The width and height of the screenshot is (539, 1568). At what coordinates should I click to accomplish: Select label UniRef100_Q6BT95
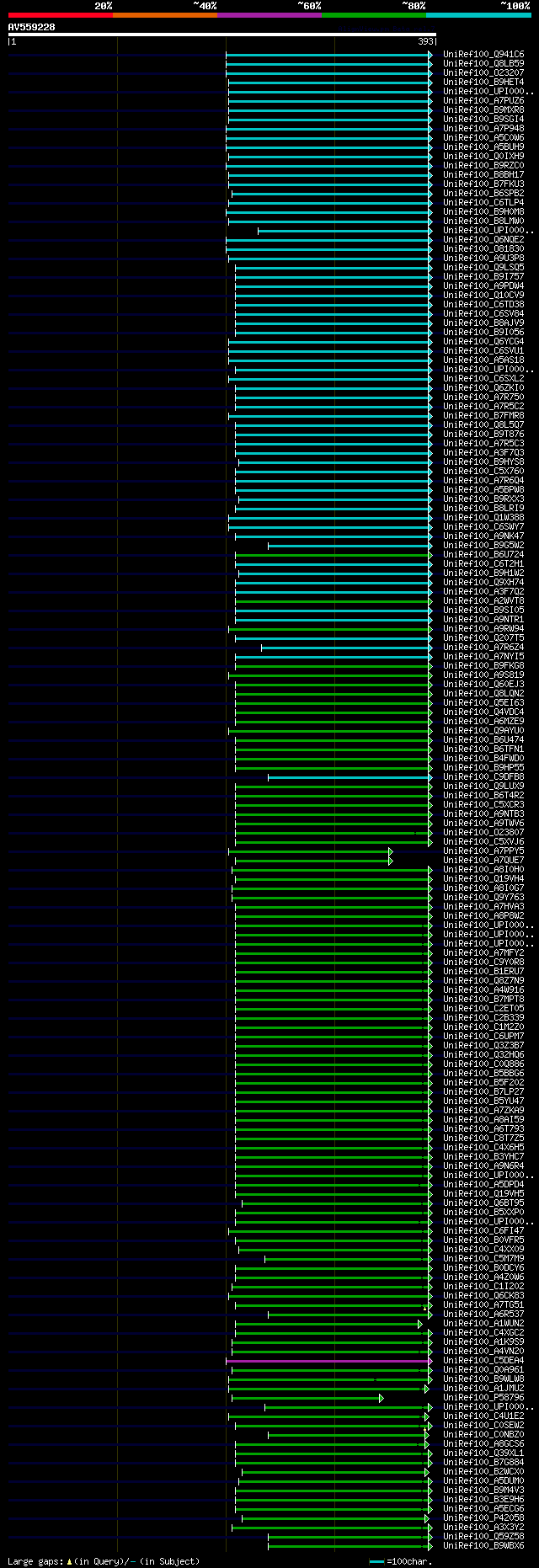point(483,1203)
